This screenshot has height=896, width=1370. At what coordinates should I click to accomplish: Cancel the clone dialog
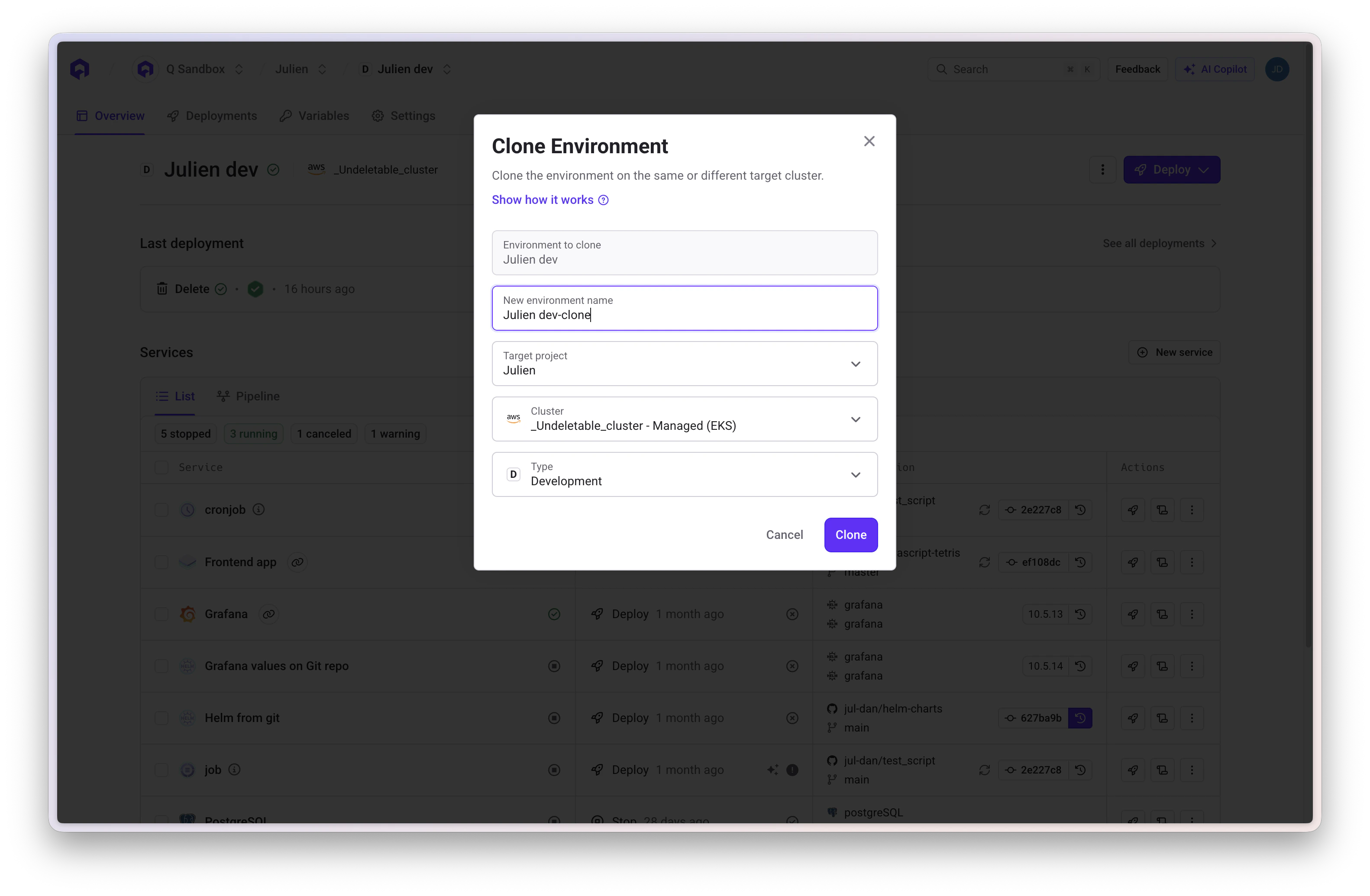tap(784, 535)
